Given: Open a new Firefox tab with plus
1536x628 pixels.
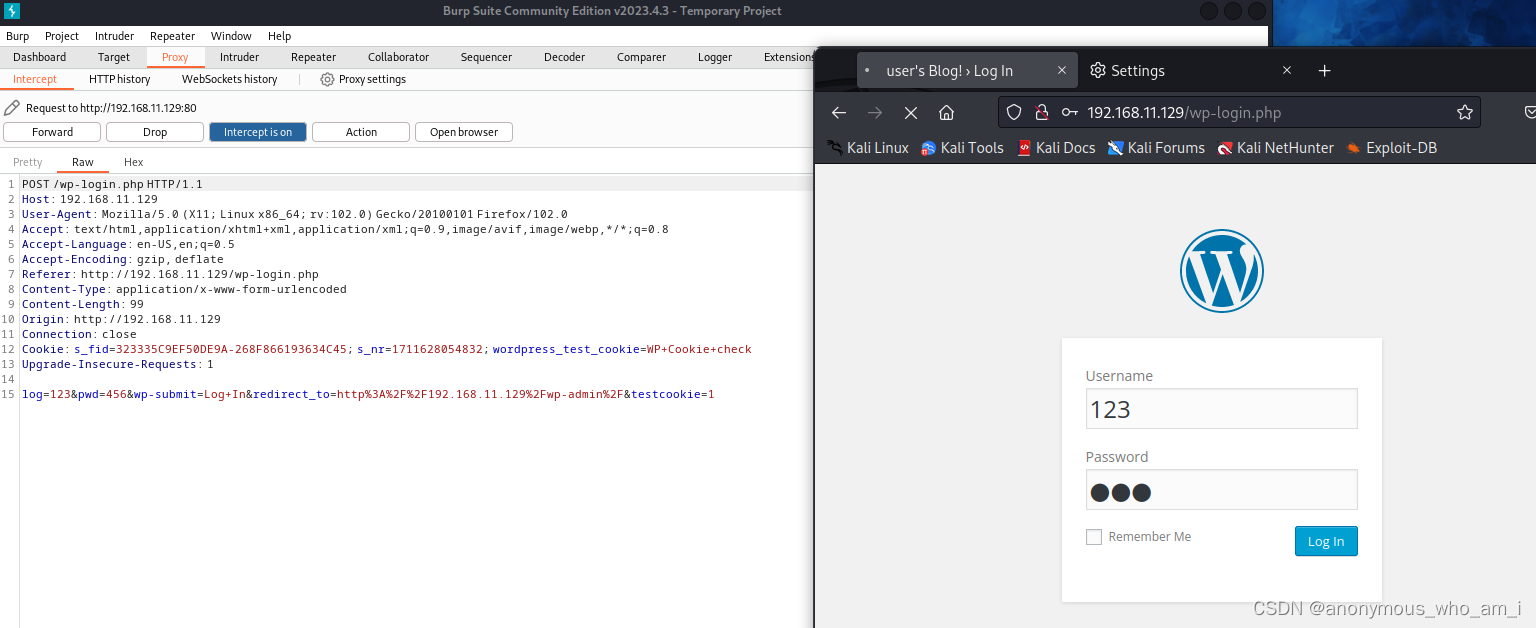Looking at the screenshot, I should point(1325,71).
